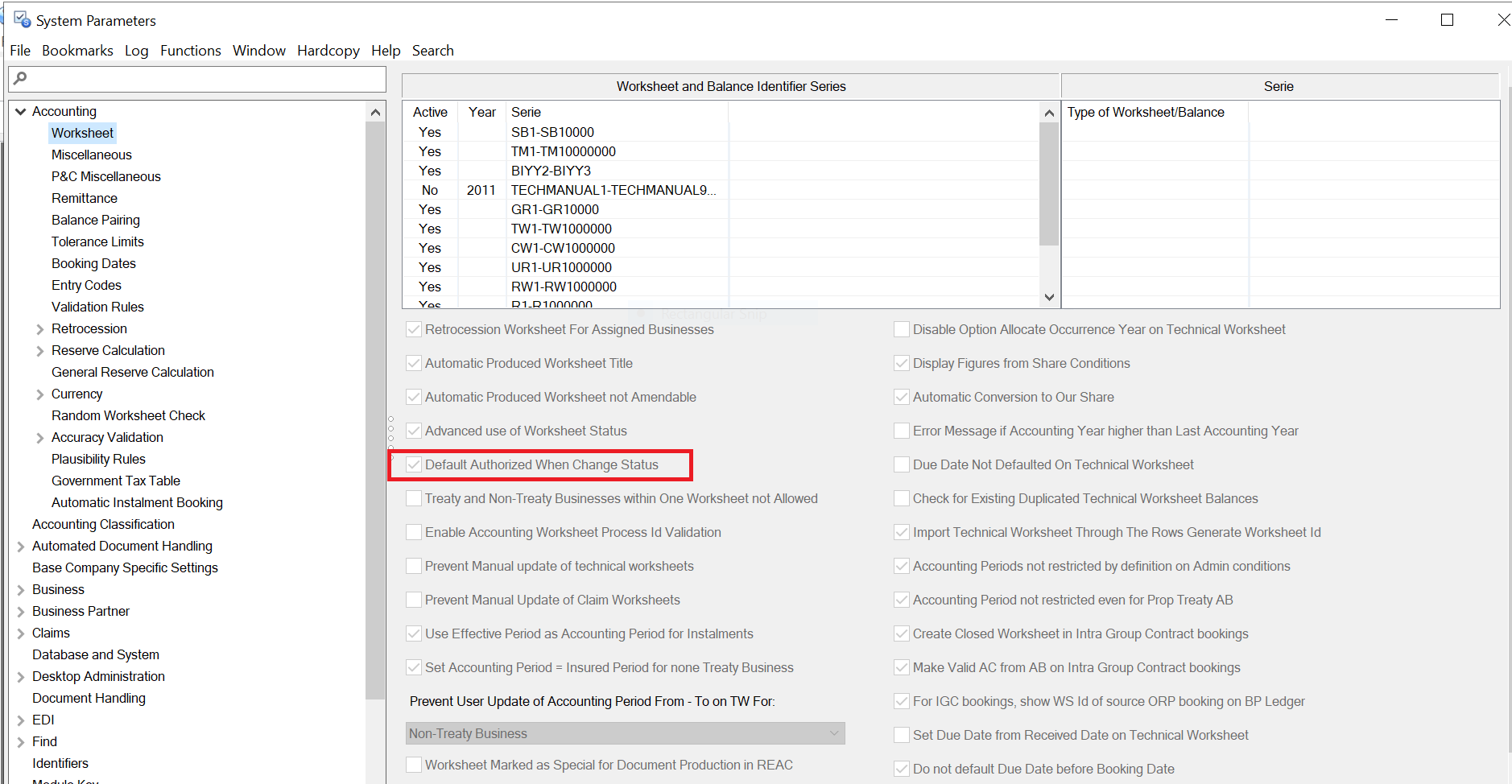Open the Bookmarks menu
Viewport: 1512px width, 784px height.
pyautogui.click(x=77, y=51)
